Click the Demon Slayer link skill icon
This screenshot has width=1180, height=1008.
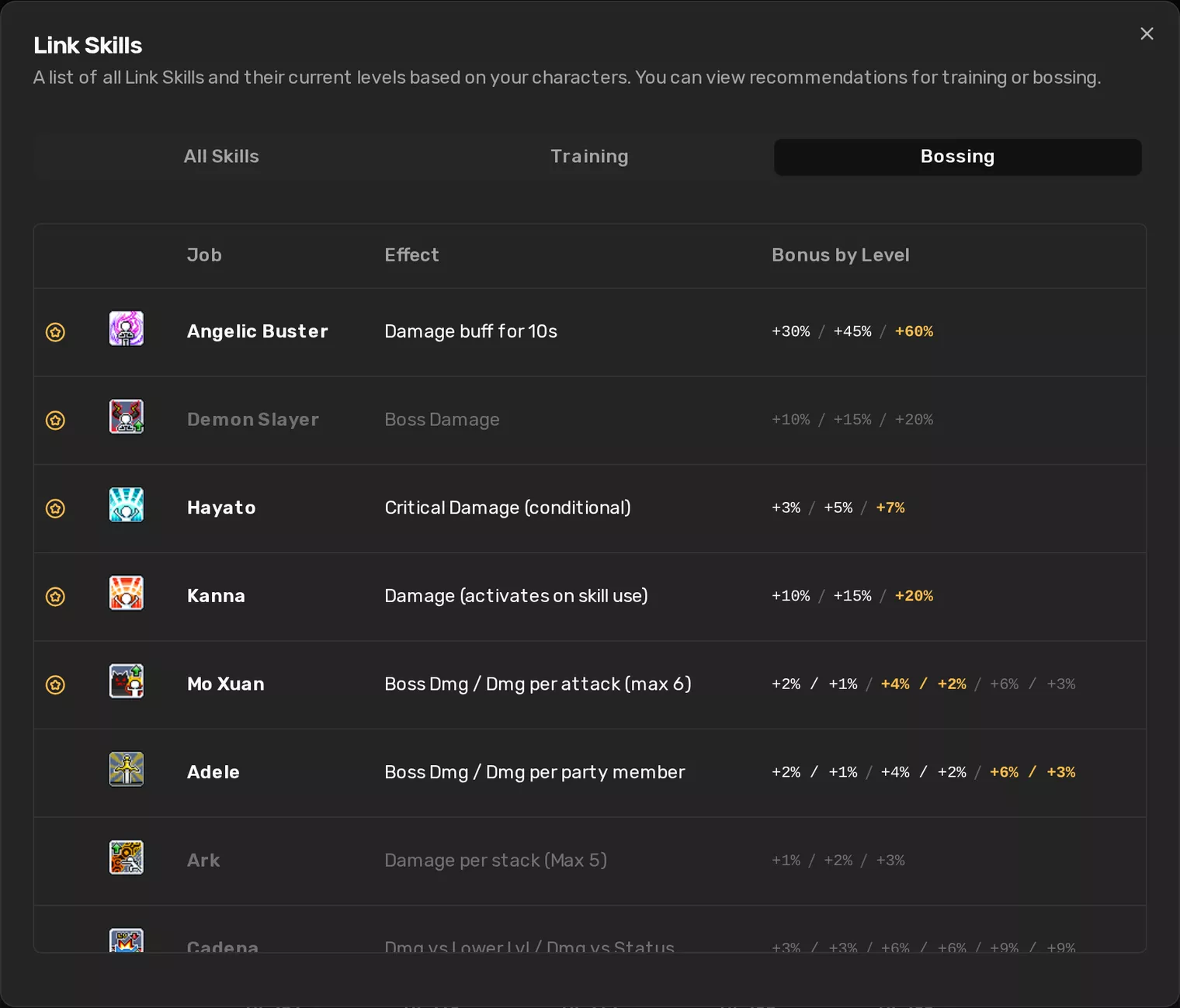tap(127, 417)
